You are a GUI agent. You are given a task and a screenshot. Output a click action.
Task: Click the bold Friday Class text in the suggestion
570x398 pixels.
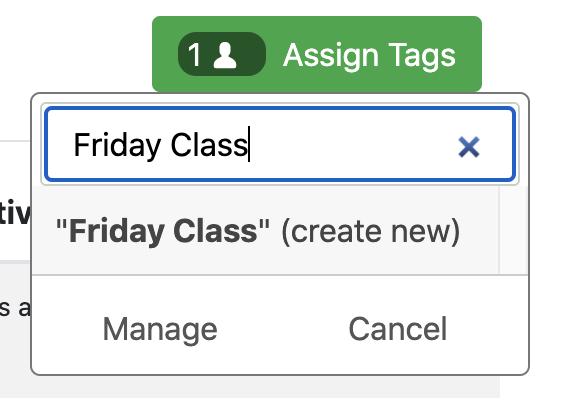point(163,231)
